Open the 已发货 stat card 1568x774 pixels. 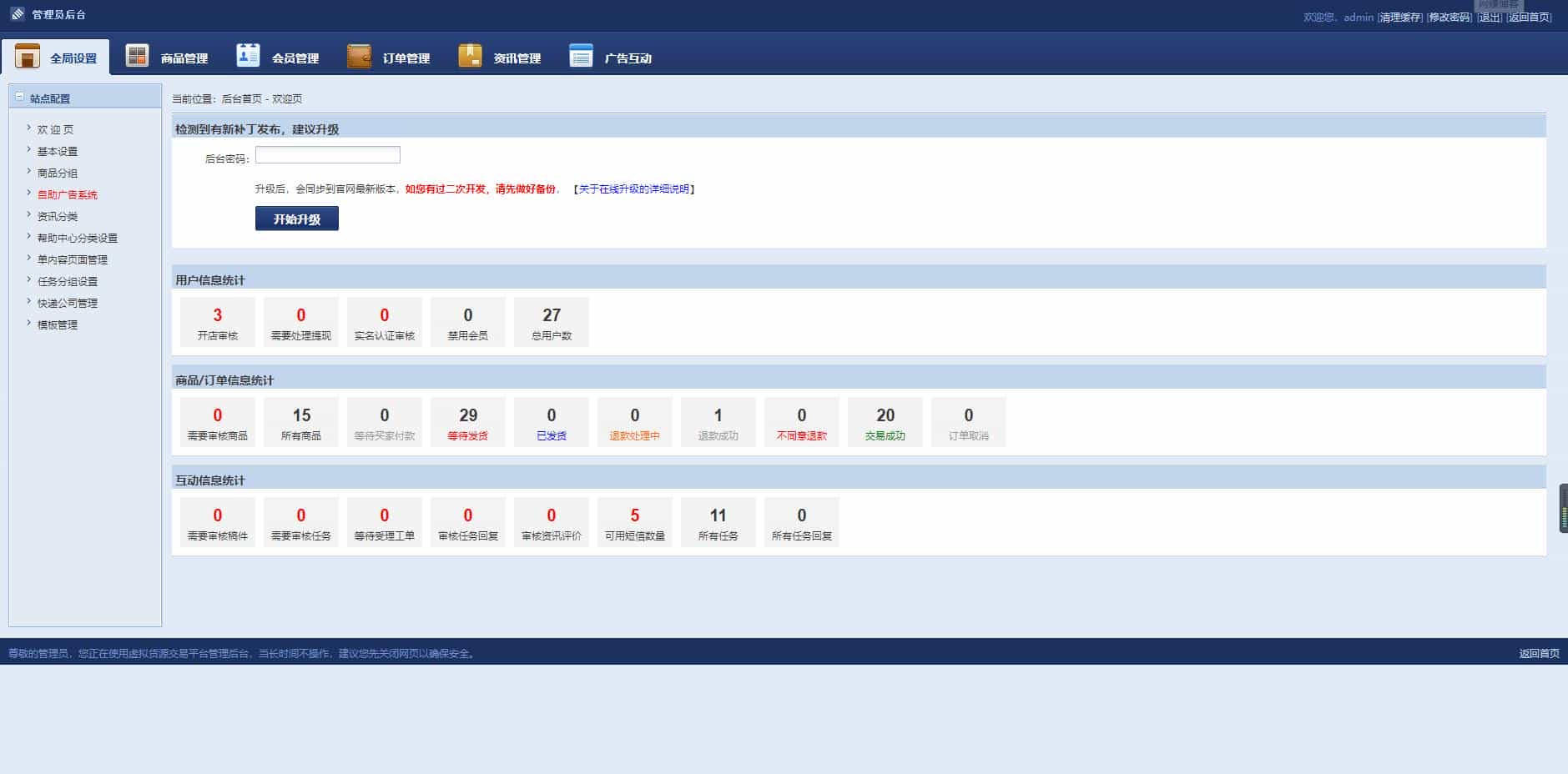pos(552,422)
